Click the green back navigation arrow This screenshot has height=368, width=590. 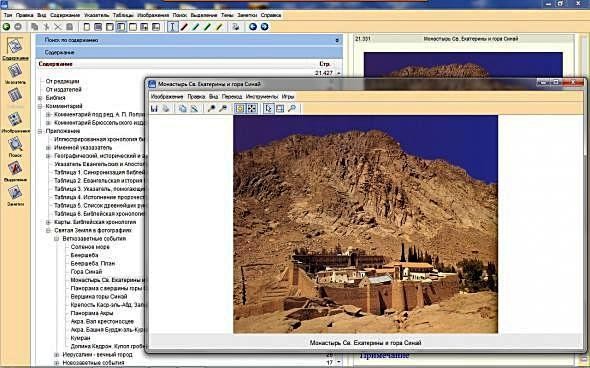[x=6, y=27]
